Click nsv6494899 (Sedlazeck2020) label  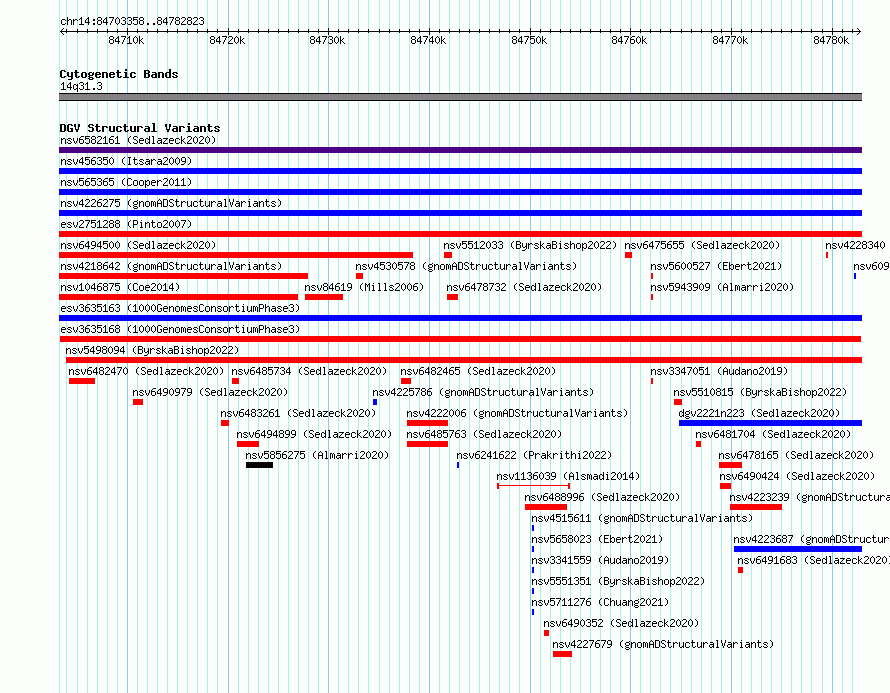tap(314, 434)
